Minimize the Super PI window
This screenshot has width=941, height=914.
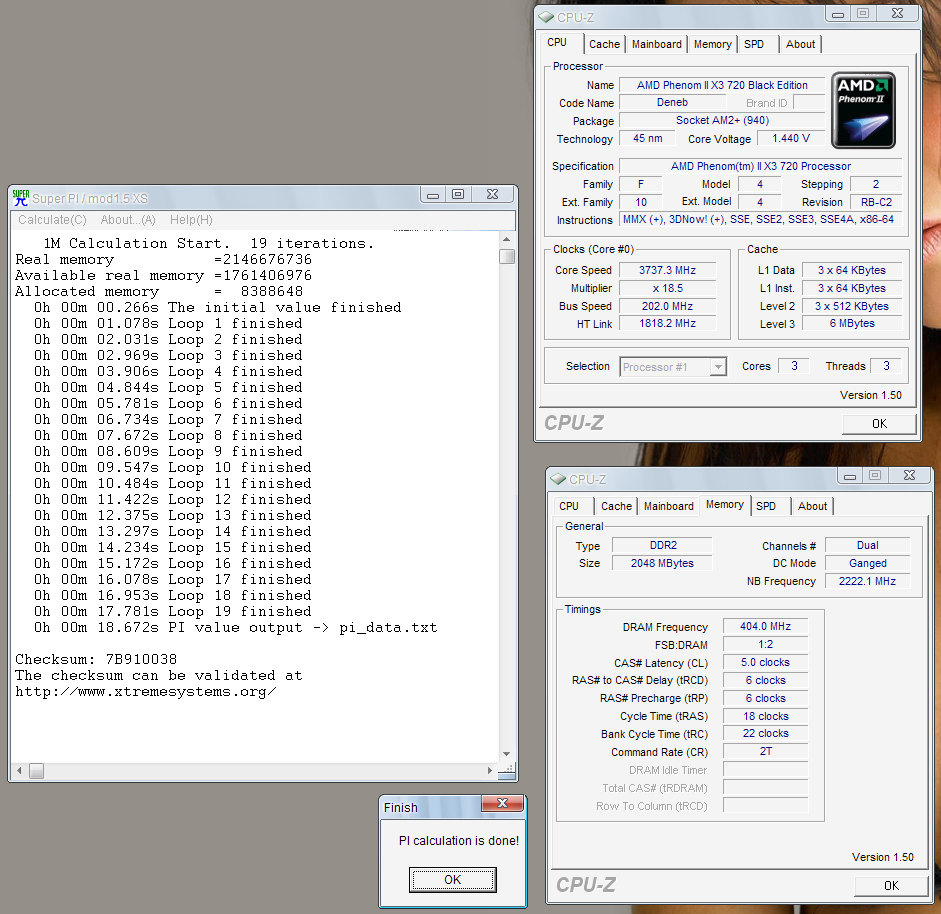click(433, 194)
